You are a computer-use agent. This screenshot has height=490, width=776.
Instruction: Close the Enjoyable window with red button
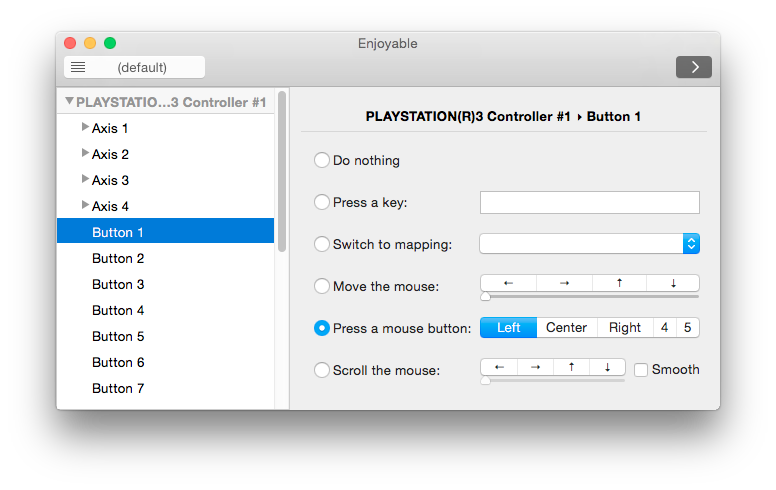pyautogui.click(x=70, y=43)
